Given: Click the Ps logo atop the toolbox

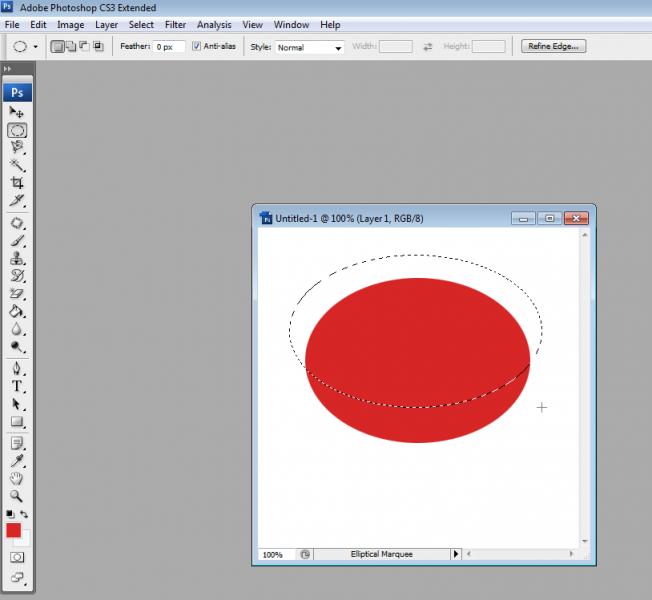Looking at the screenshot, I should pyautogui.click(x=17, y=92).
